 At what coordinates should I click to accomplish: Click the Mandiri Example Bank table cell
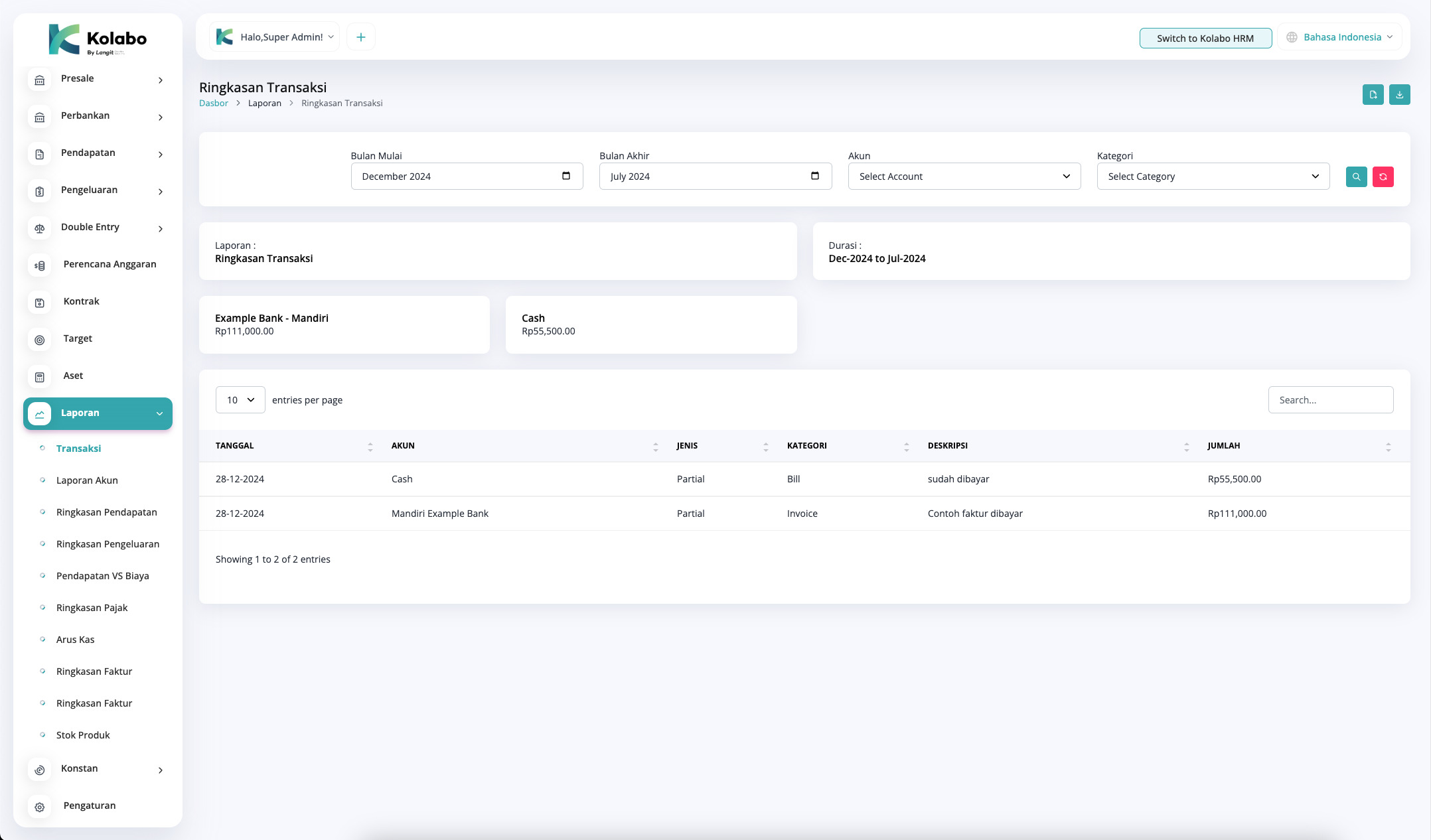coord(440,514)
